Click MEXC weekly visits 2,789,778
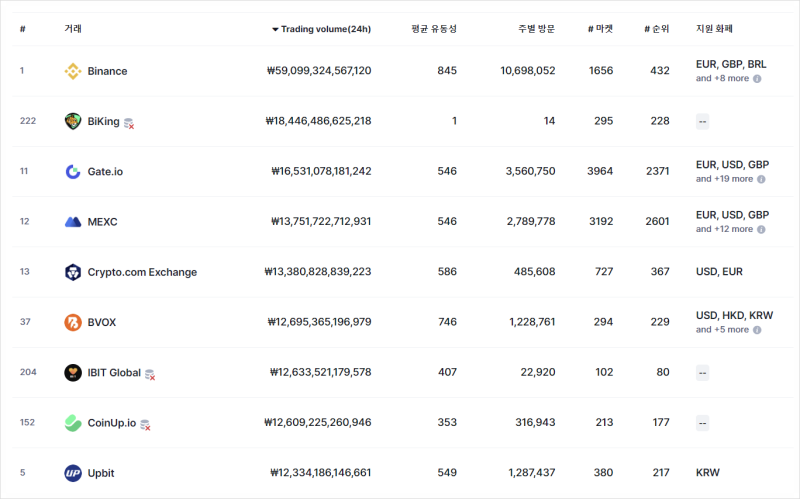 click(x=531, y=221)
